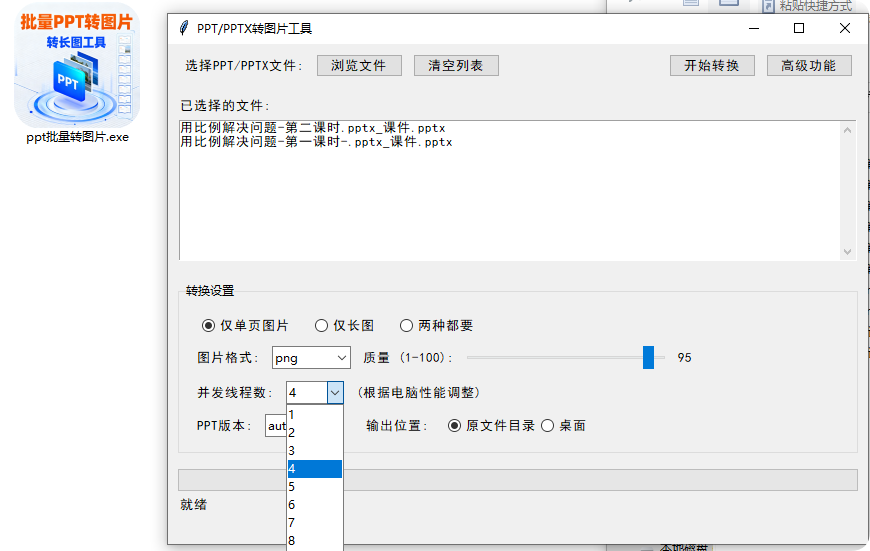The width and height of the screenshot is (870, 551).
Task: Select 两种都要 radio option
Action: pos(406,326)
